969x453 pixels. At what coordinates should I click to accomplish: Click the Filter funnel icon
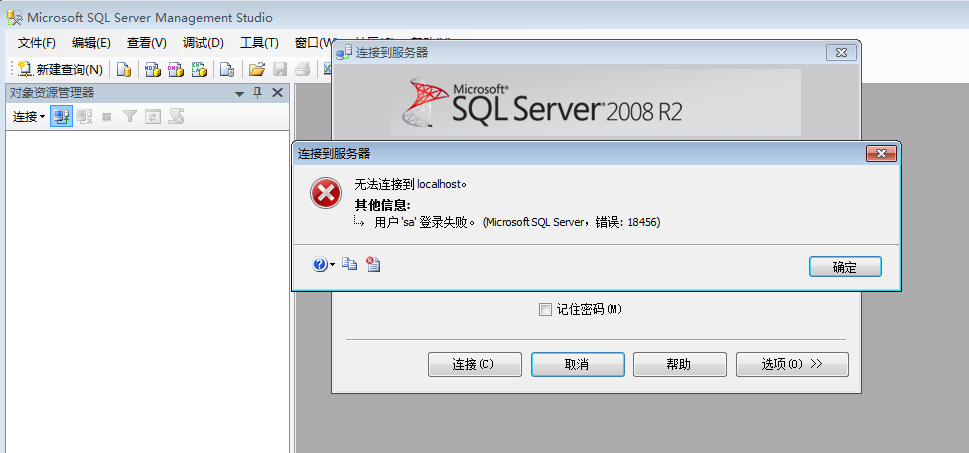[129, 116]
